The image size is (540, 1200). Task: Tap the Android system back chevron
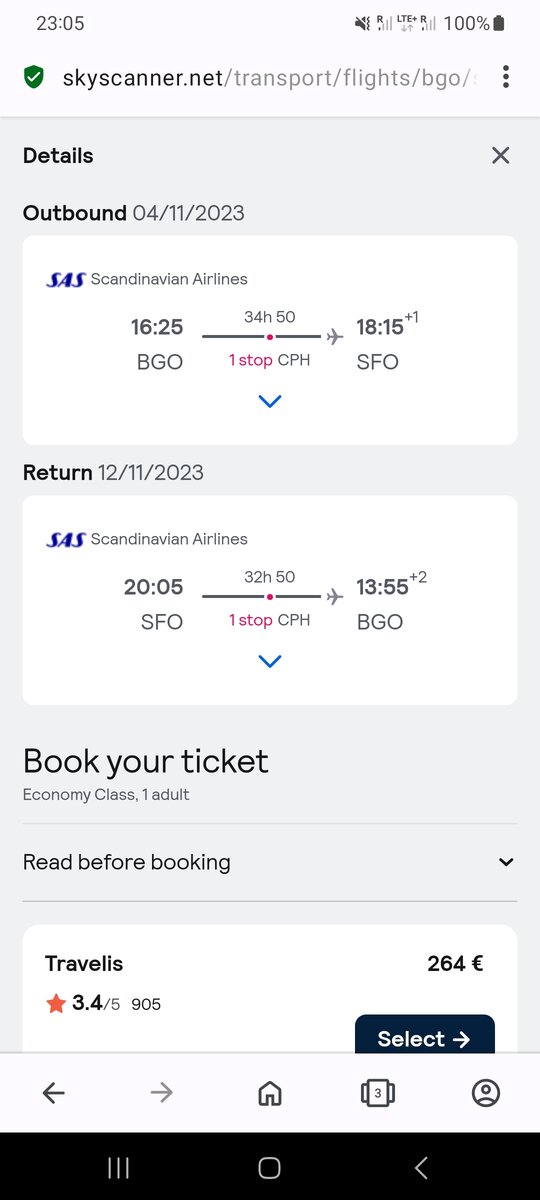(421, 1167)
